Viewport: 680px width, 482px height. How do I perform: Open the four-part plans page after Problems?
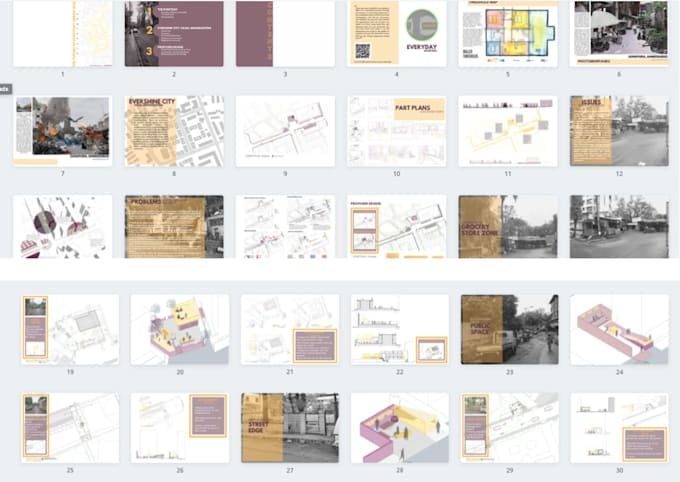click(x=285, y=226)
